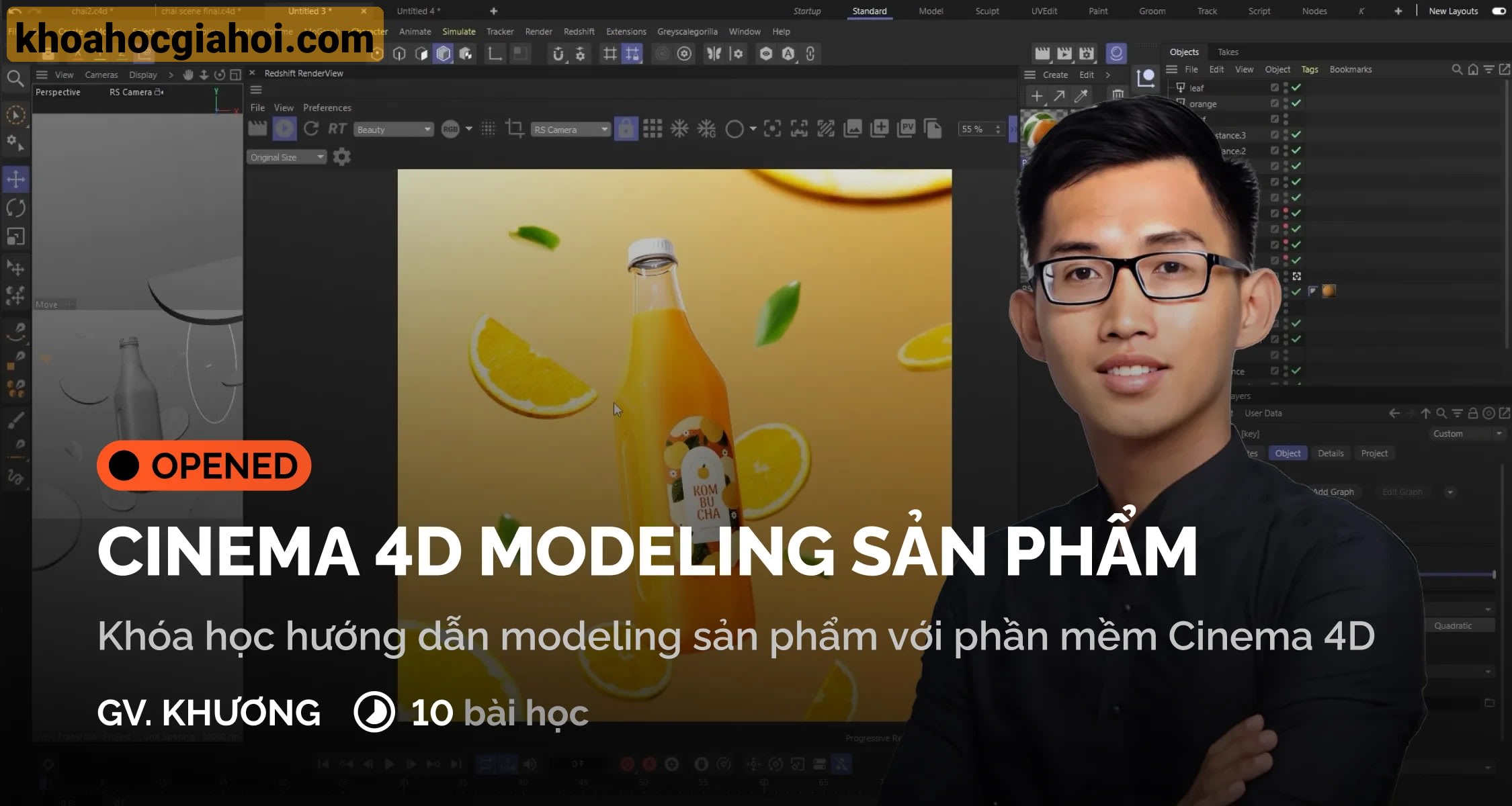Open the Beauty AOV dropdown
Image resolution: width=1512 pixels, height=806 pixels.
point(394,129)
